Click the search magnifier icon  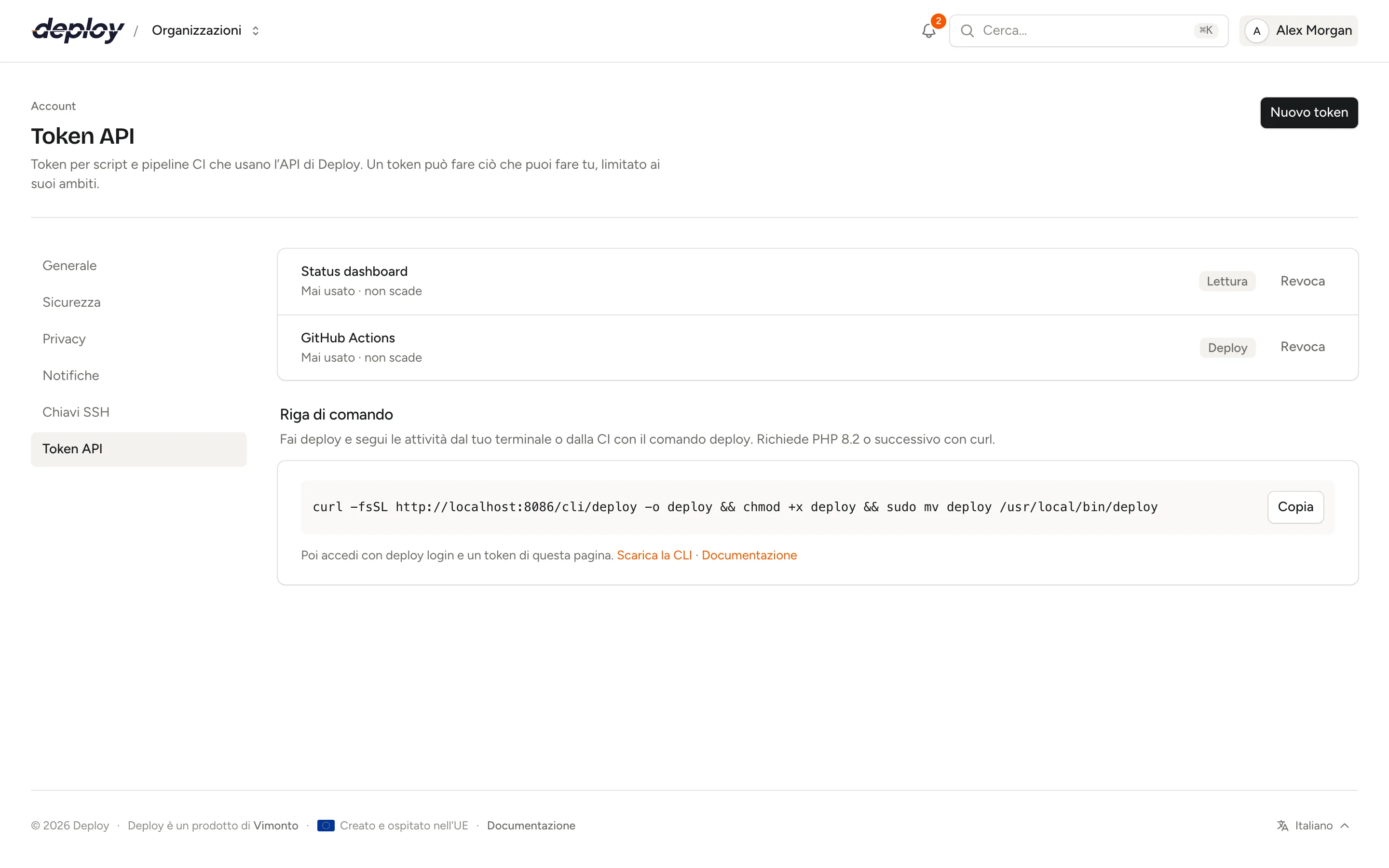(x=967, y=31)
